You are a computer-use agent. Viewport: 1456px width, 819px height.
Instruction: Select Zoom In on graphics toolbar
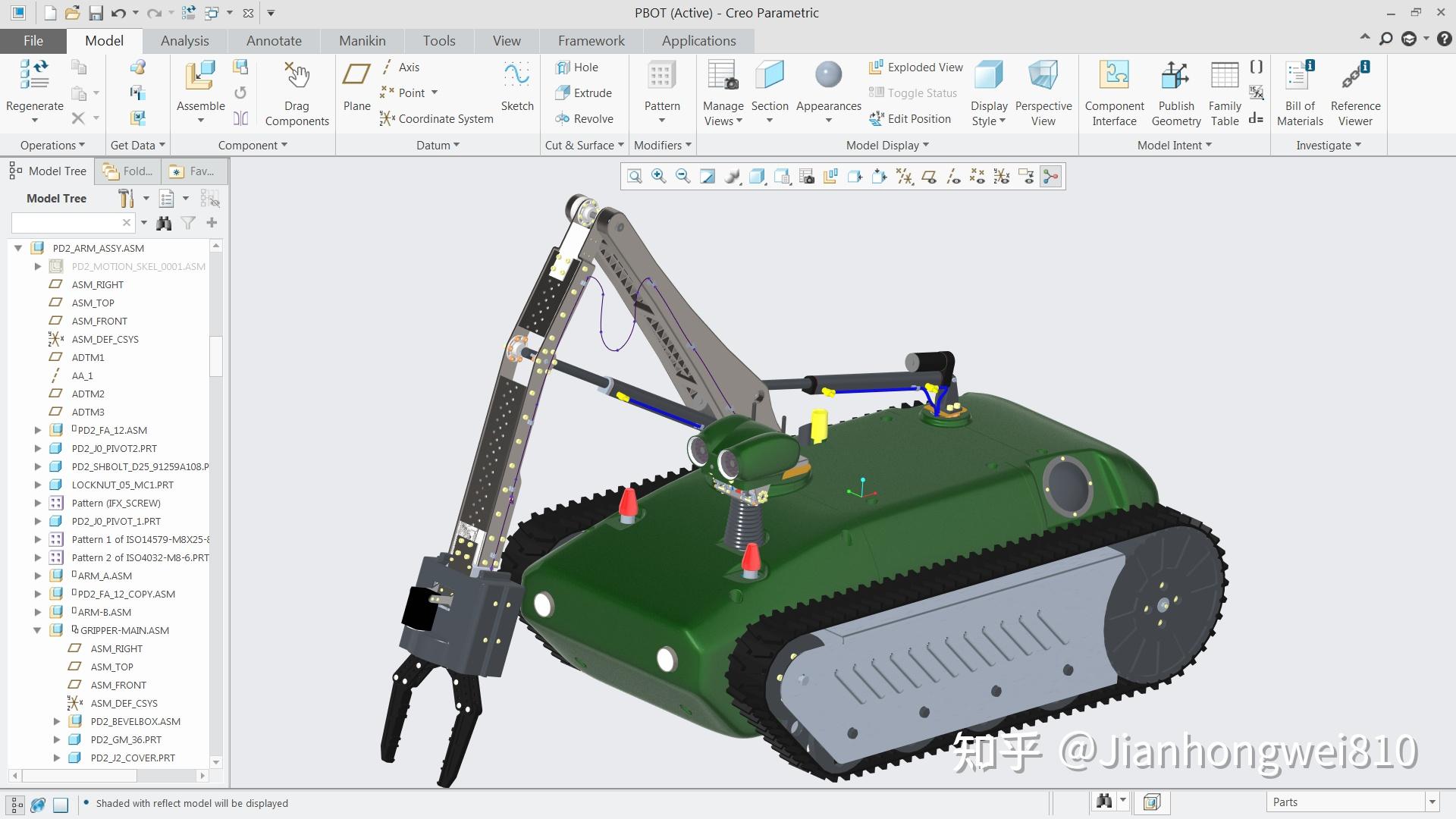(x=658, y=176)
